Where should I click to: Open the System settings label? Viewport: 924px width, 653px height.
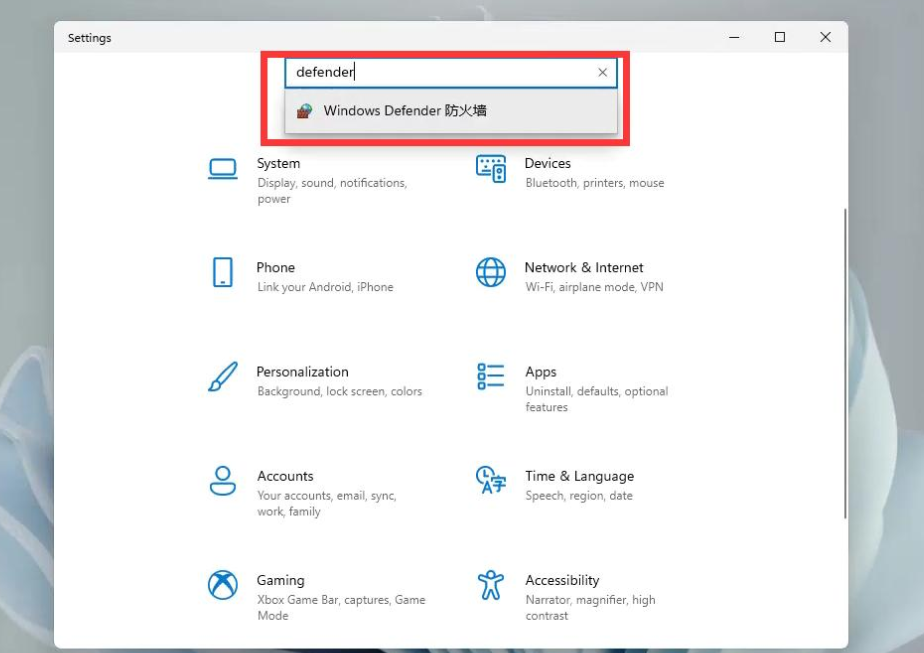coord(278,163)
